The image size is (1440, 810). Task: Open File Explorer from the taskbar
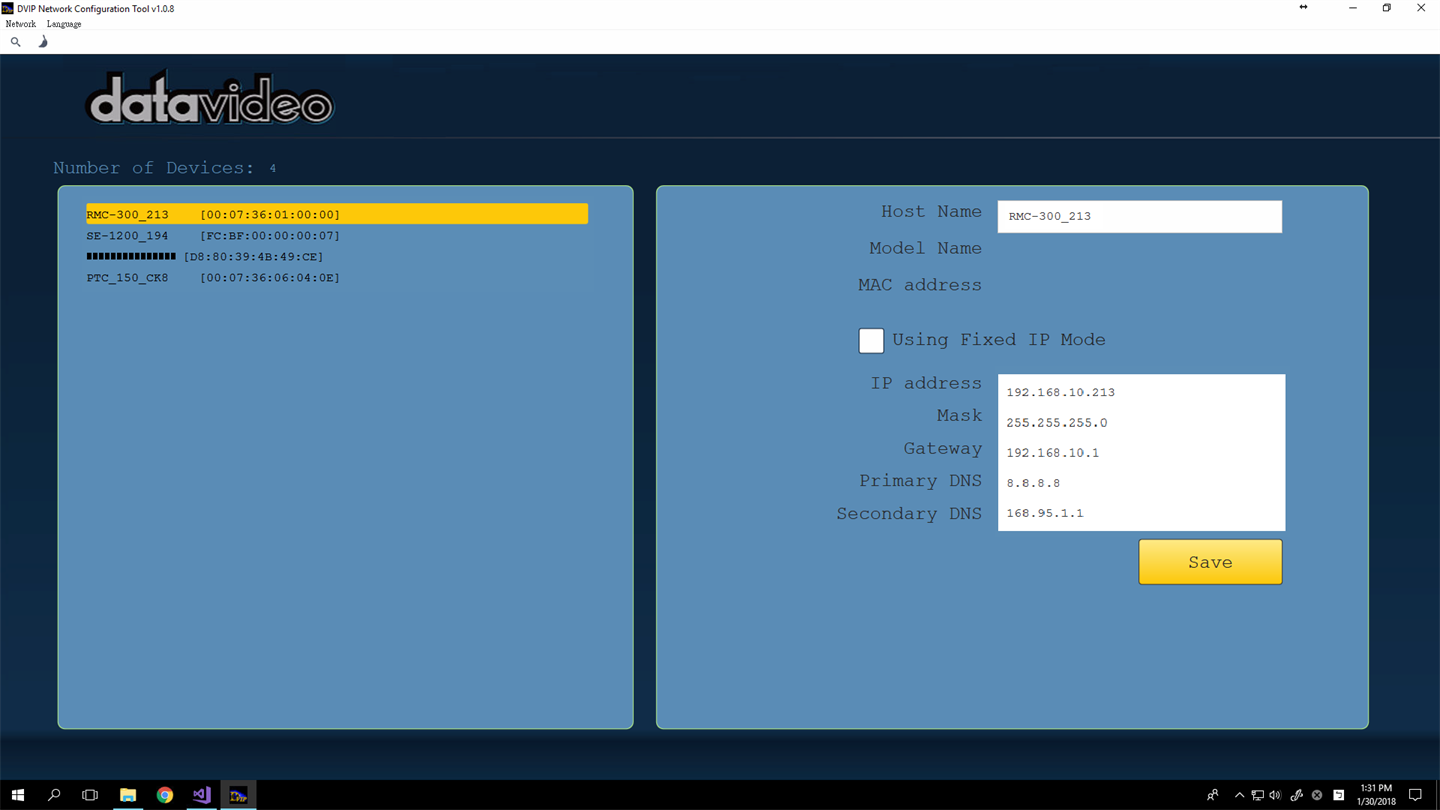click(128, 795)
